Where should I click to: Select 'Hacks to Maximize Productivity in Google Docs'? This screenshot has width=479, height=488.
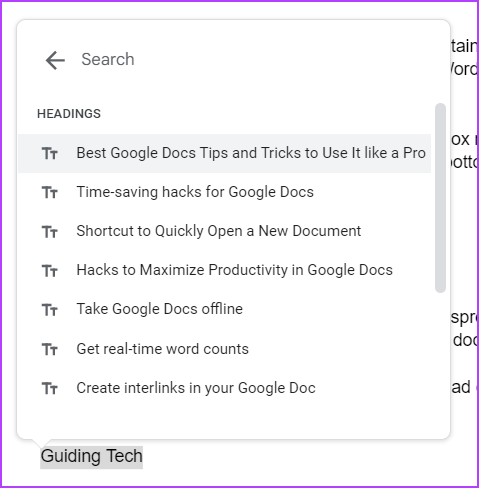tap(224, 270)
